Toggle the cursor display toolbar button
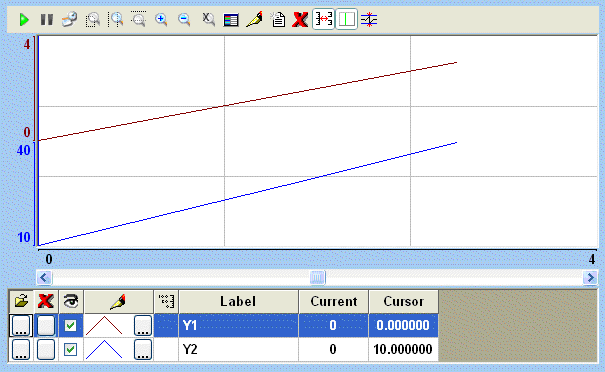This screenshot has height=372, width=605. [346, 19]
